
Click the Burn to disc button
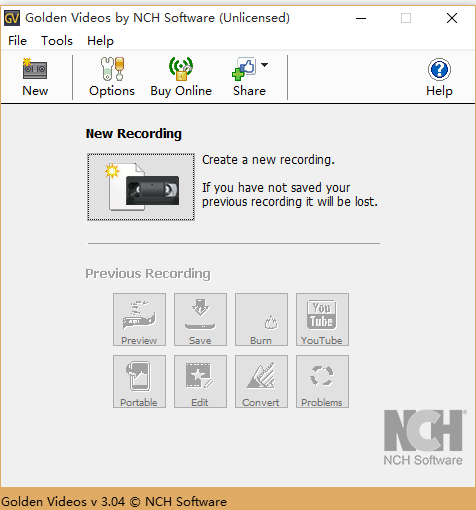tap(261, 320)
